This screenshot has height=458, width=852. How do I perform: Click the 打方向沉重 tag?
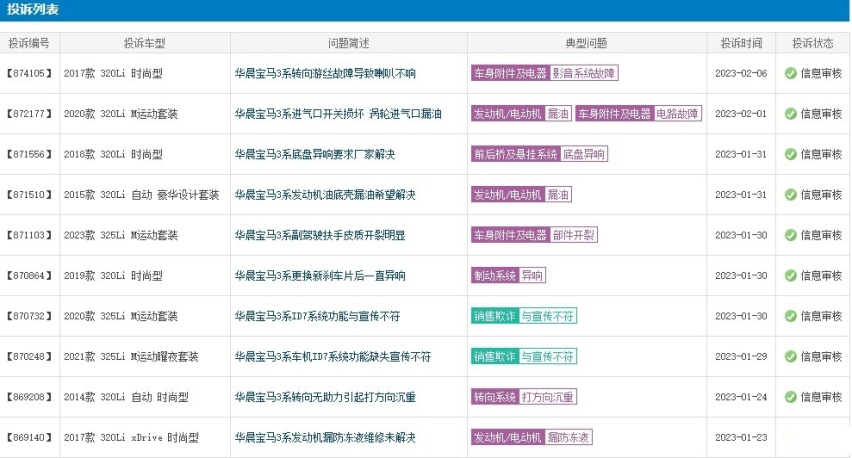pos(547,397)
